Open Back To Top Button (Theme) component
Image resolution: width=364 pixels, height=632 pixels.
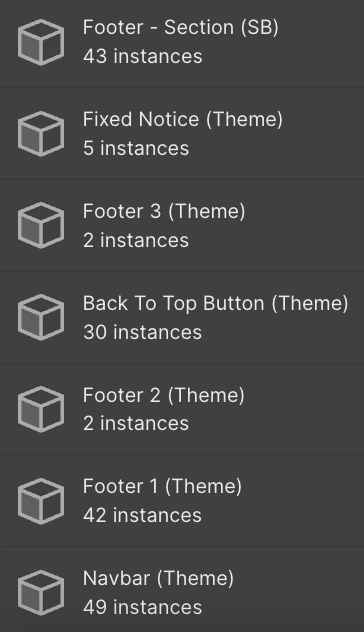pyautogui.click(x=216, y=304)
